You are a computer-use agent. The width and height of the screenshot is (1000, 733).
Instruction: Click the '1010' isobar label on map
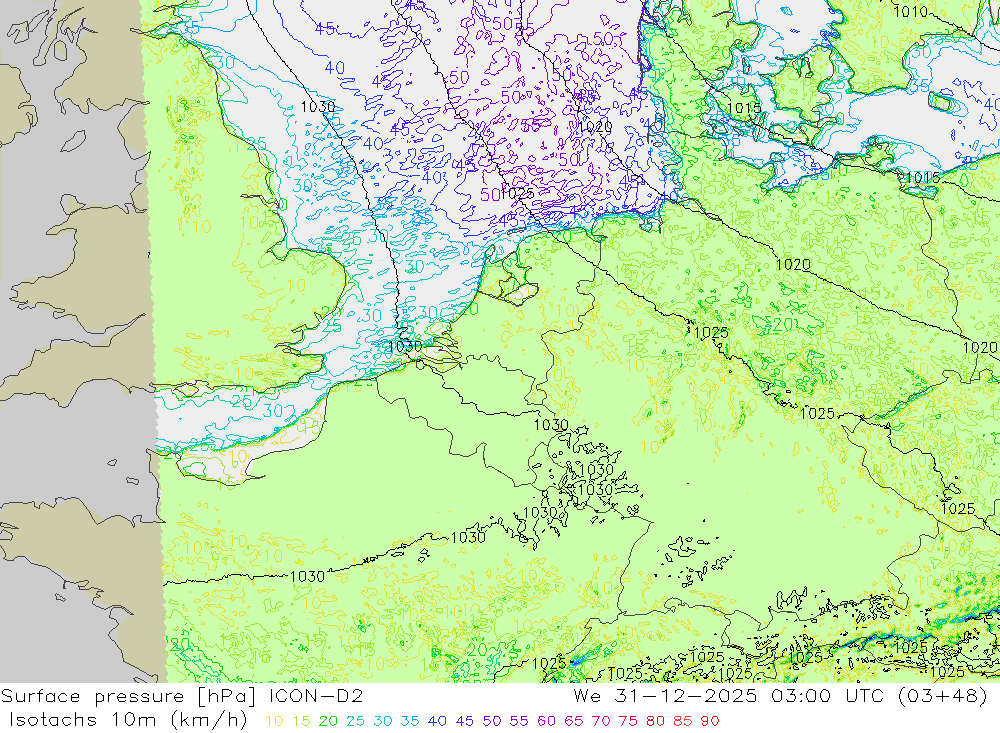click(911, 11)
